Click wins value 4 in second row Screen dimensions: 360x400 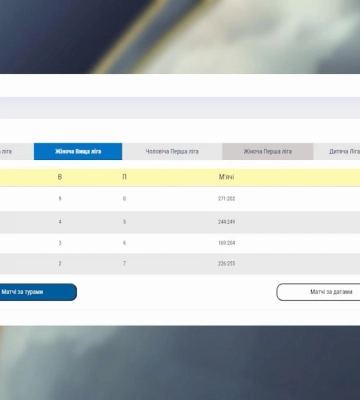(x=60, y=222)
